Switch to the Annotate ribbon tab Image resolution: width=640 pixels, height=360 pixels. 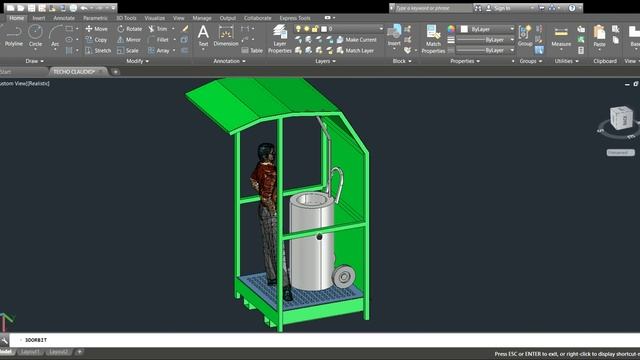[64, 18]
